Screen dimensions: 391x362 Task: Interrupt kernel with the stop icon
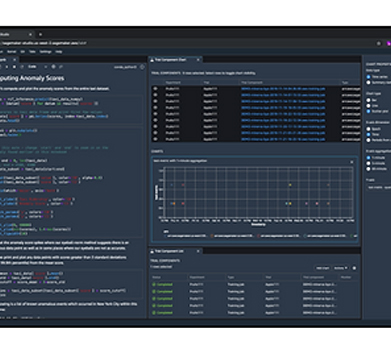click(14, 67)
